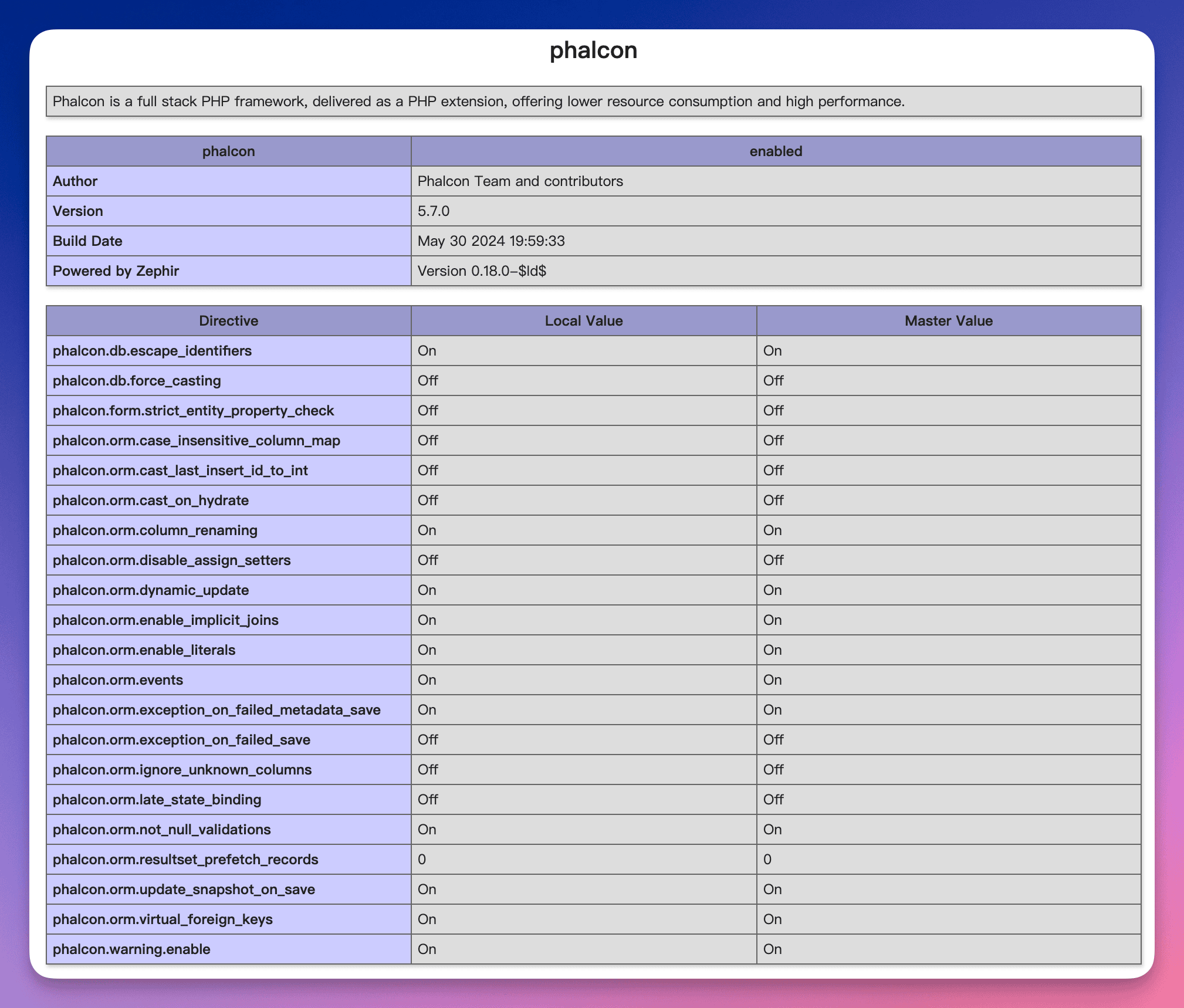1184x1008 pixels.
Task: Select phalcon.orm.update_snapshot_on_save directive
Action: tap(184, 889)
